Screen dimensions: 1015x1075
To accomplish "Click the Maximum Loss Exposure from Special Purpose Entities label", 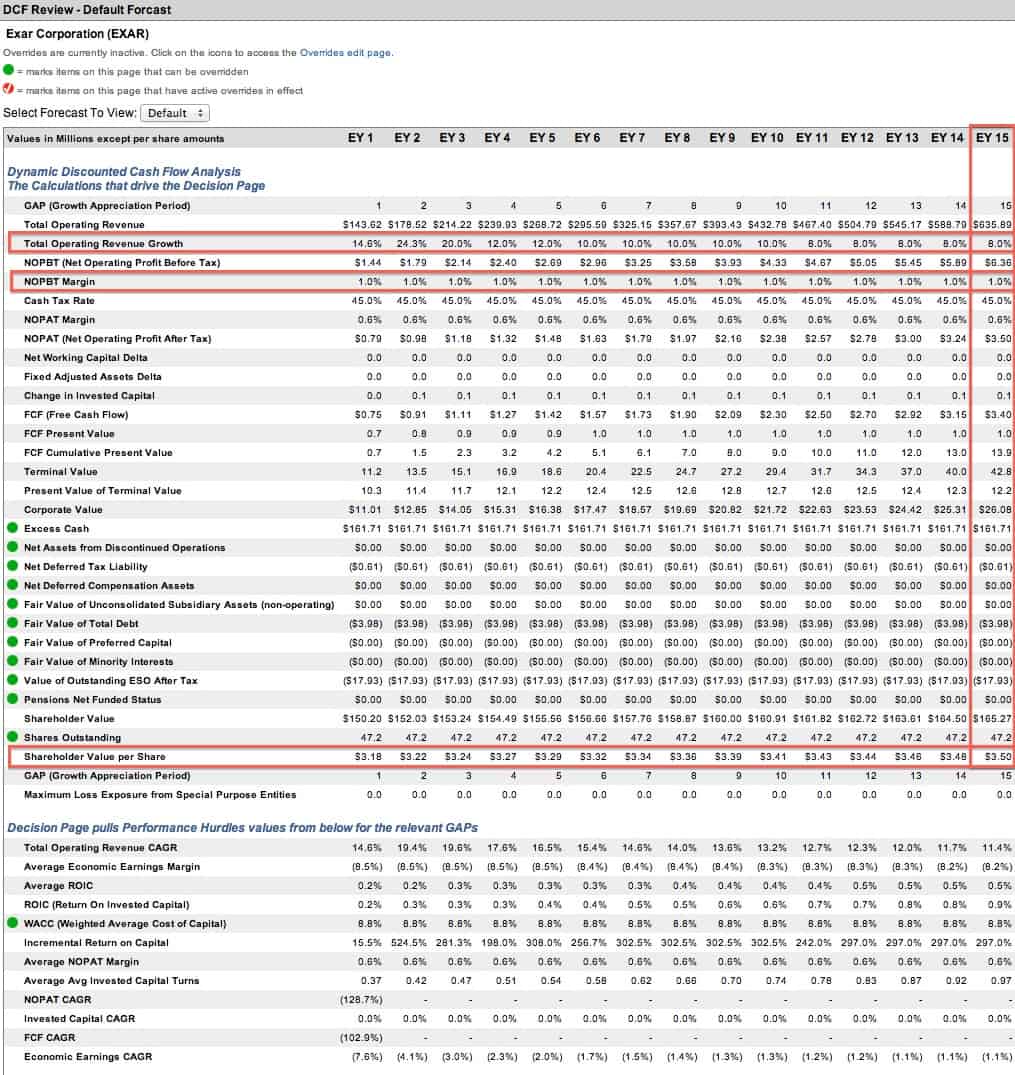I will click(160, 795).
